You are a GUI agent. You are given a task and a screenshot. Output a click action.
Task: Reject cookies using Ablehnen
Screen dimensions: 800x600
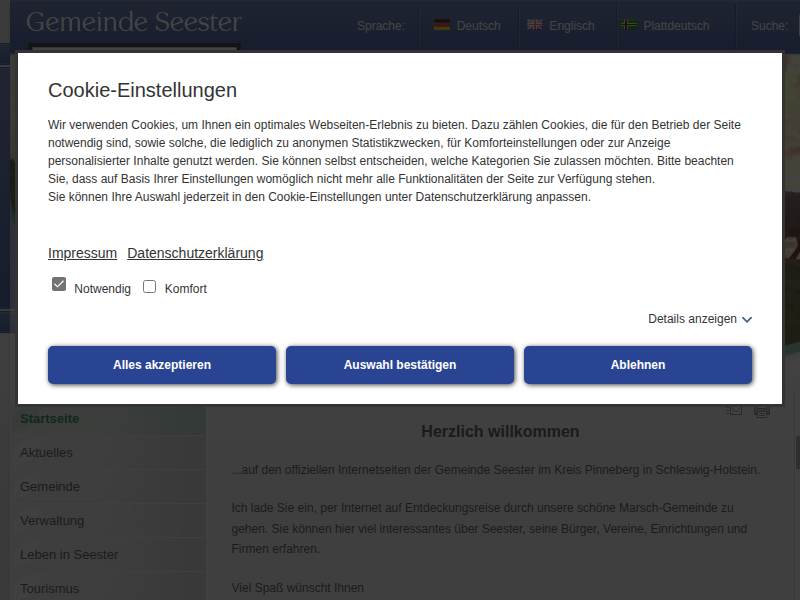[637, 365]
